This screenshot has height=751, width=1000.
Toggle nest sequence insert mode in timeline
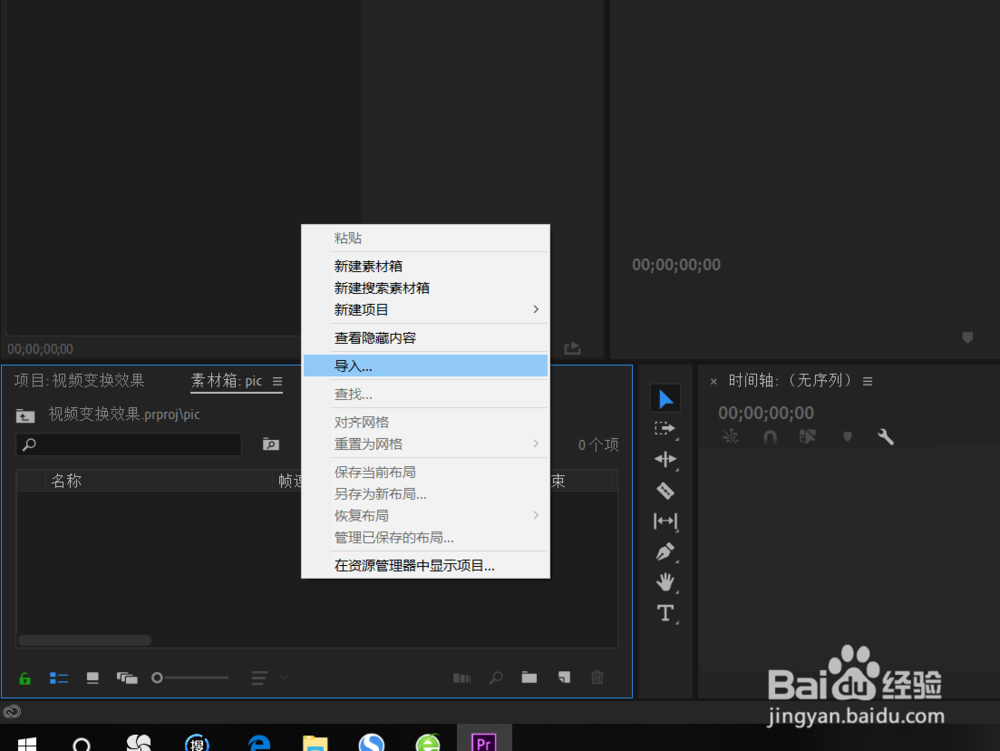coord(730,437)
